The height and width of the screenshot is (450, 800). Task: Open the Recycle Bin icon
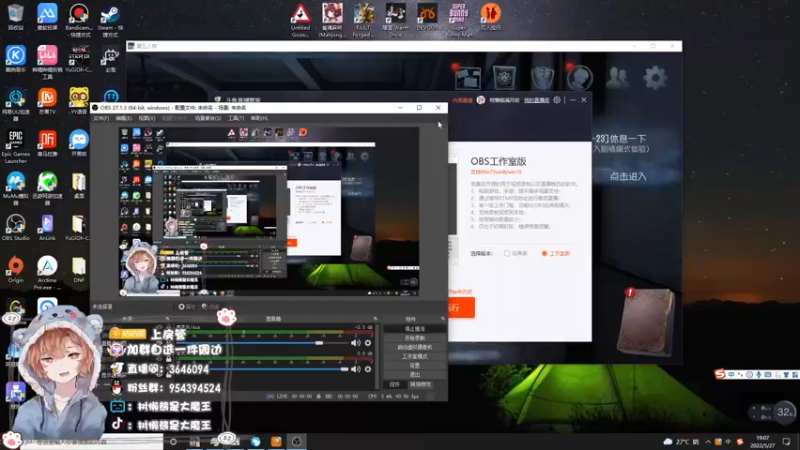(16, 17)
